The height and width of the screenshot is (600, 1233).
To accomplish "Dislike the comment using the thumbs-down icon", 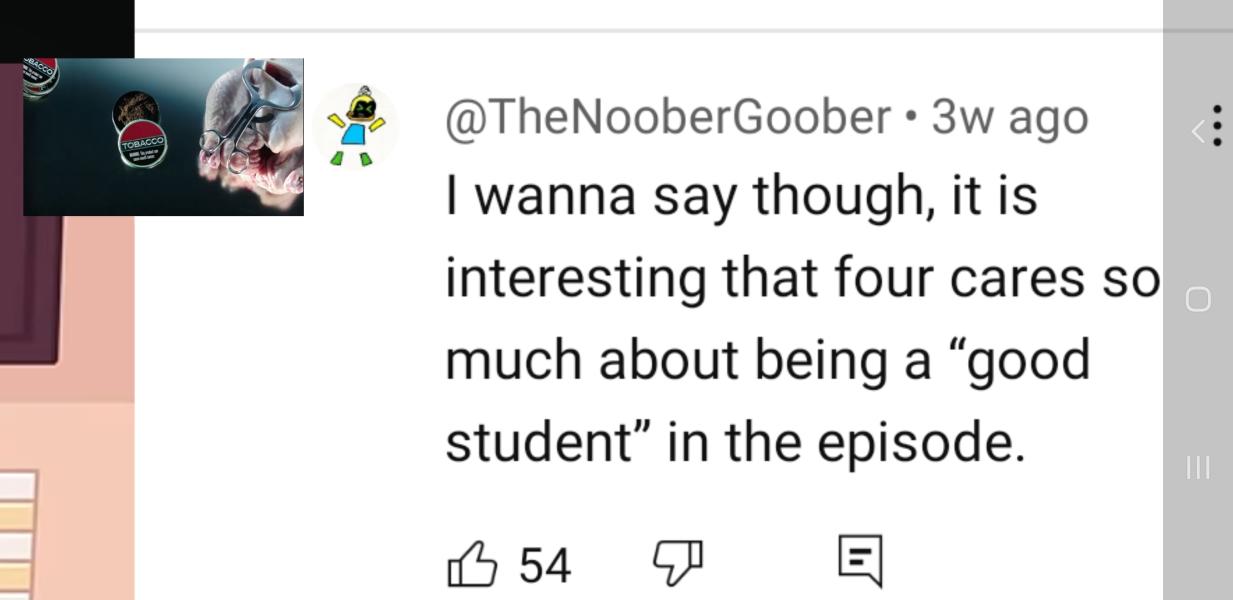I will pos(676,563).
